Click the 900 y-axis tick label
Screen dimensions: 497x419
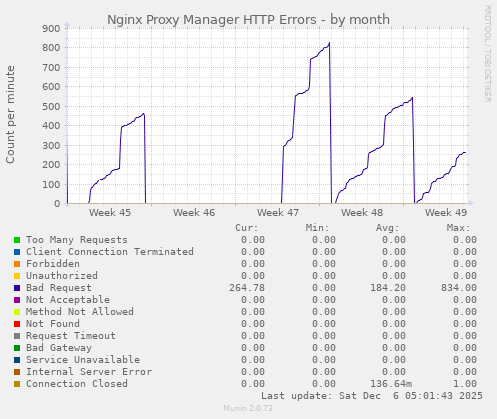(51, 29)
